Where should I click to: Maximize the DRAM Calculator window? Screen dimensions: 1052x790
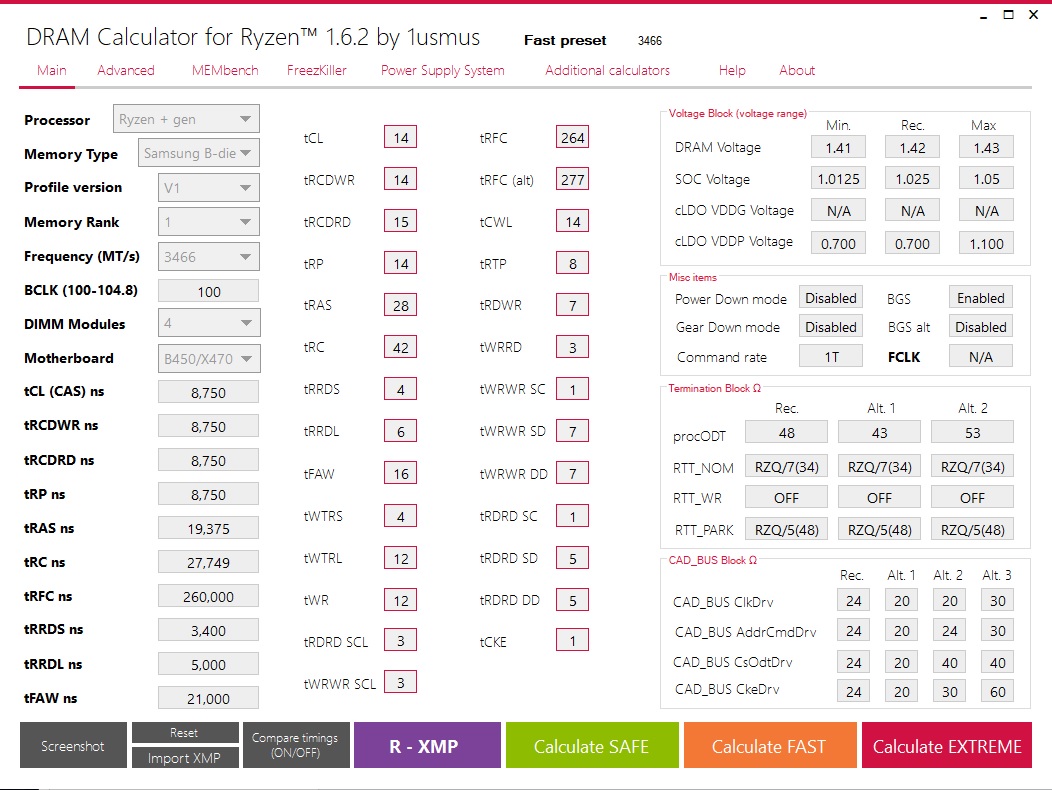tap(1008, 15)
